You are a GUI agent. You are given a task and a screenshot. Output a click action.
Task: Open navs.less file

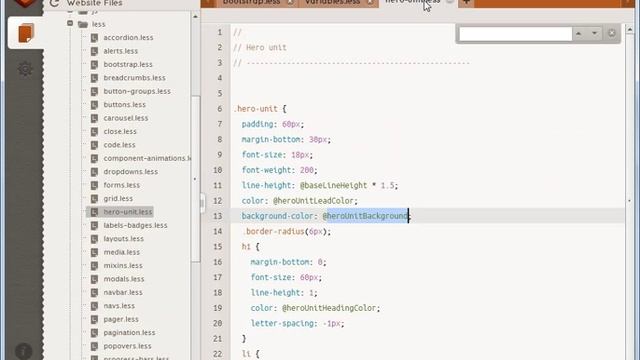pyautogui.click(x=119, y=306)
